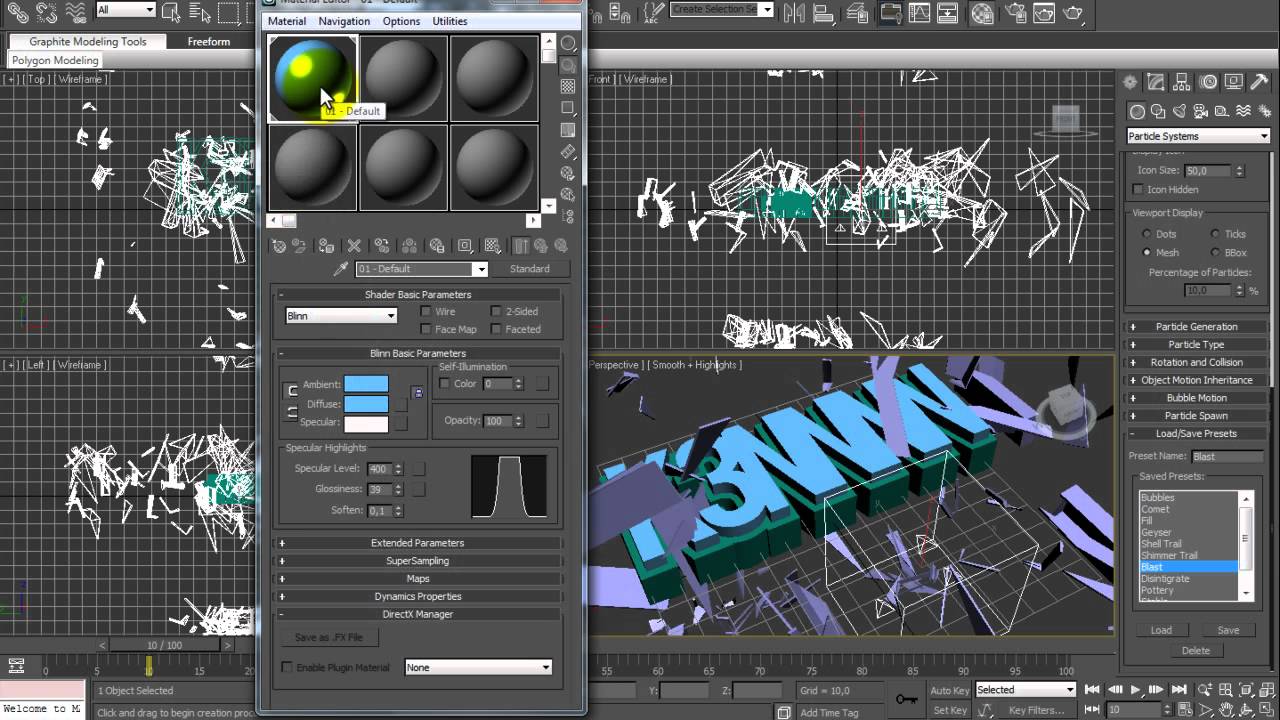This screenshot has width=1280, height=720.
Task: Click the Standard material type button
Action: click(x=530, y=269)
